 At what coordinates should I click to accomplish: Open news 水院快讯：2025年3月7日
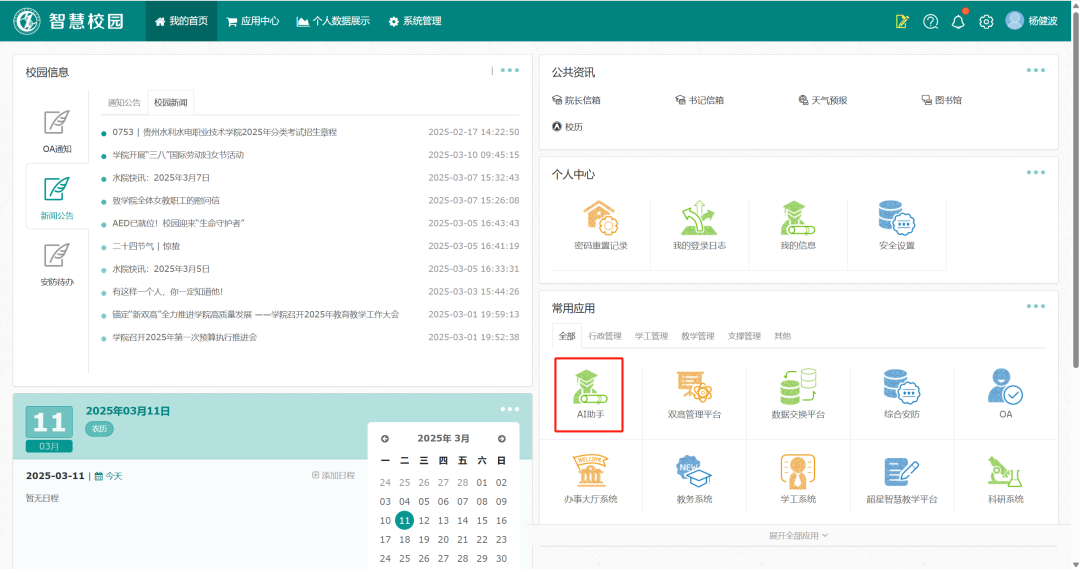pyautogui.click(x=161, y=178)
